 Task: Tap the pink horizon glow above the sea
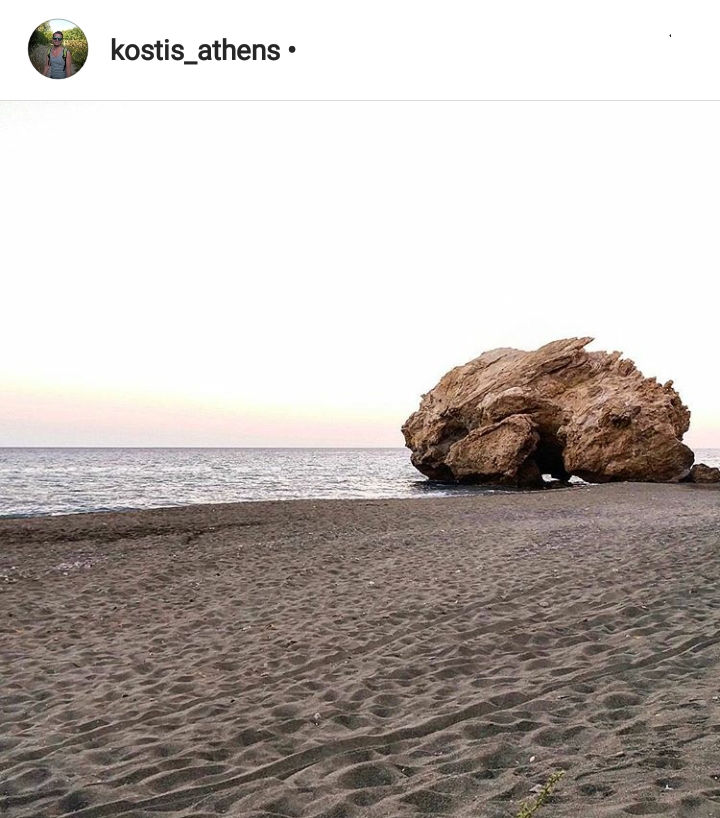pos(198,415)
